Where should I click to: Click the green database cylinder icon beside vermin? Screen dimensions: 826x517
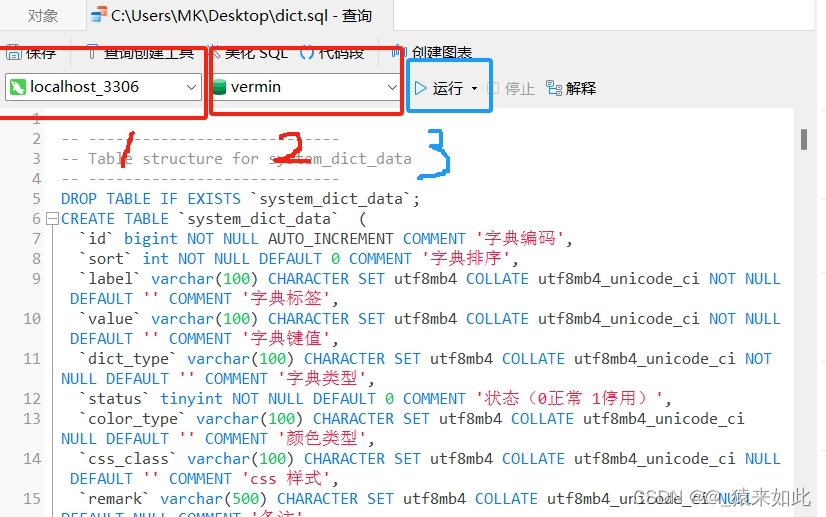click(219, 87)
